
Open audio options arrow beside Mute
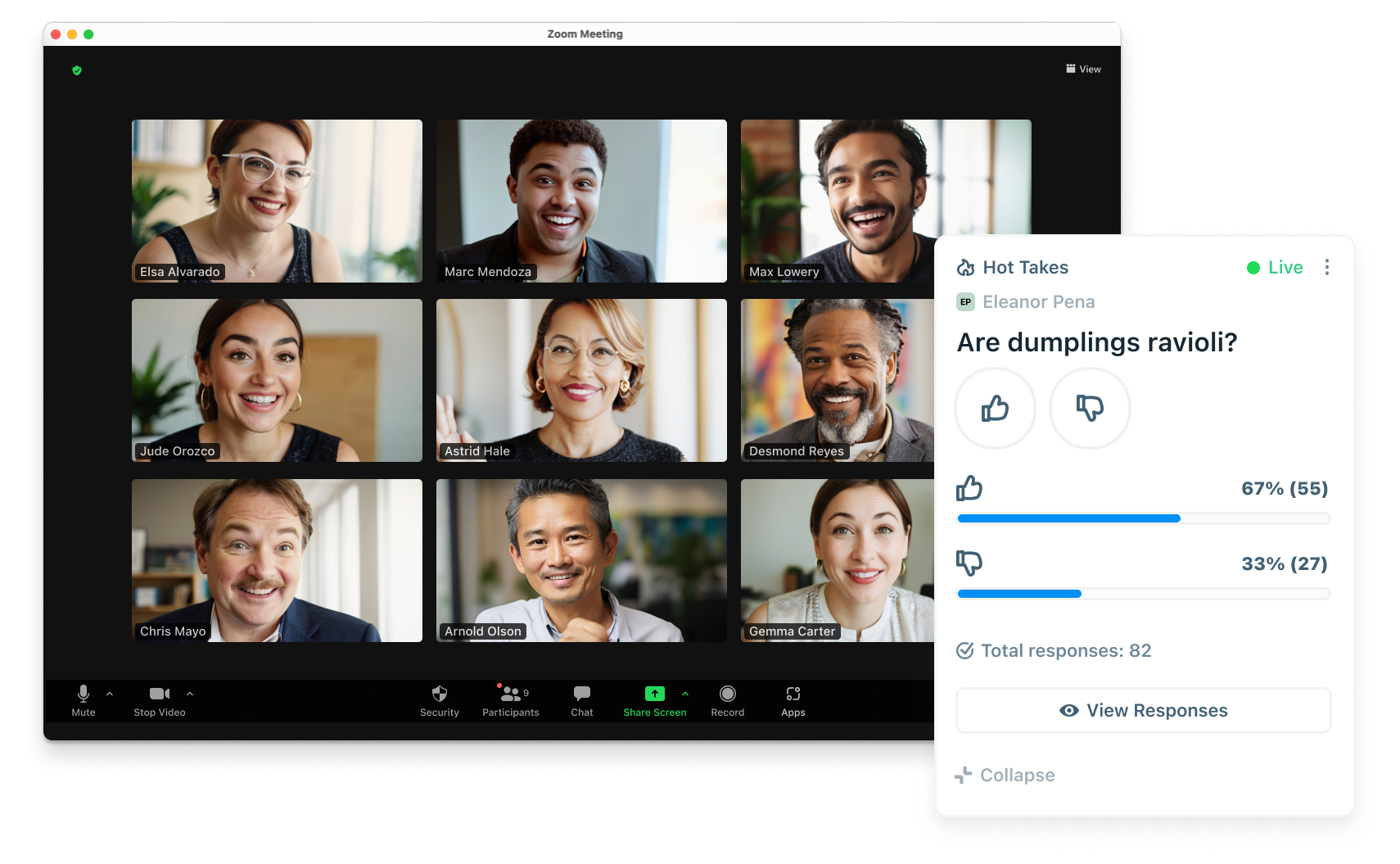(110, 694)
